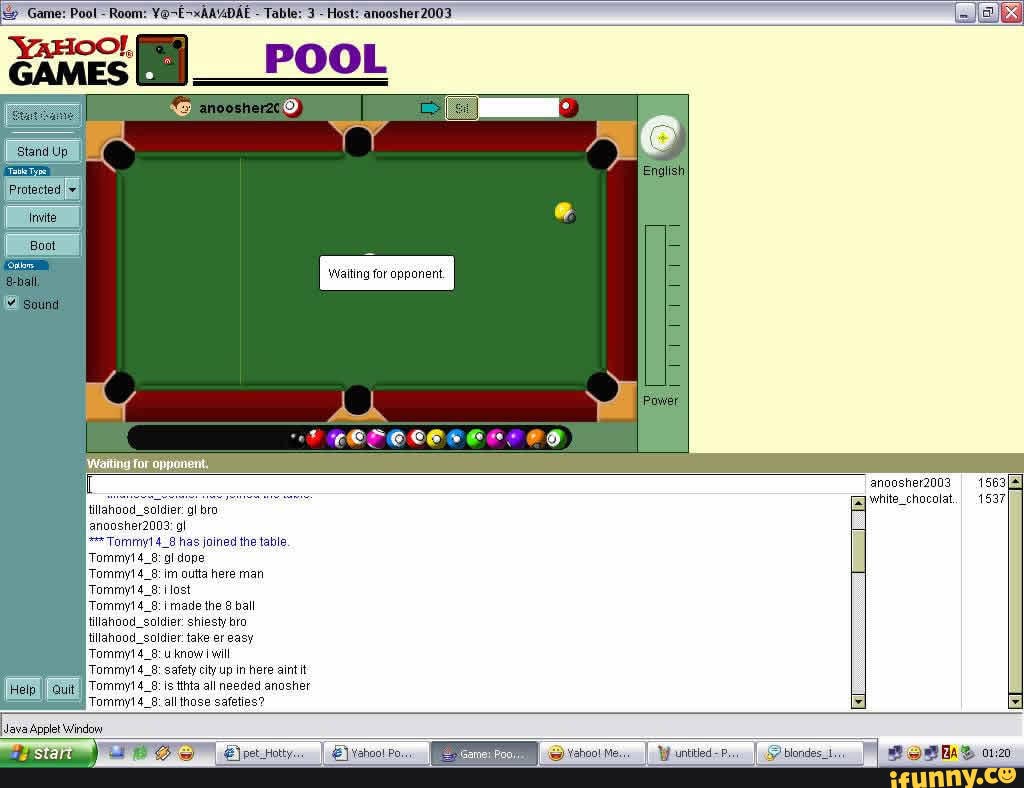
Task: Click the Boot button
Action: (x=42, y=245)
